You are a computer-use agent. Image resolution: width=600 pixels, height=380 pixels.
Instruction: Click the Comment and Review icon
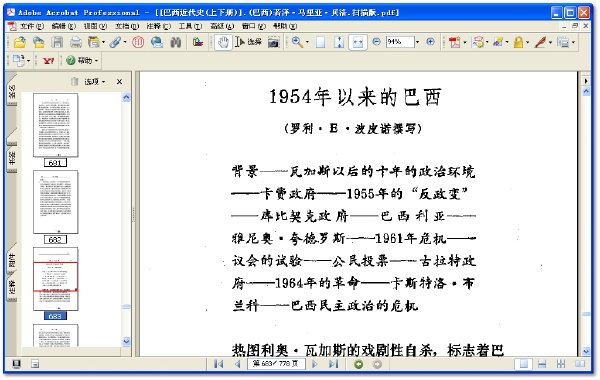click(478, 42)
